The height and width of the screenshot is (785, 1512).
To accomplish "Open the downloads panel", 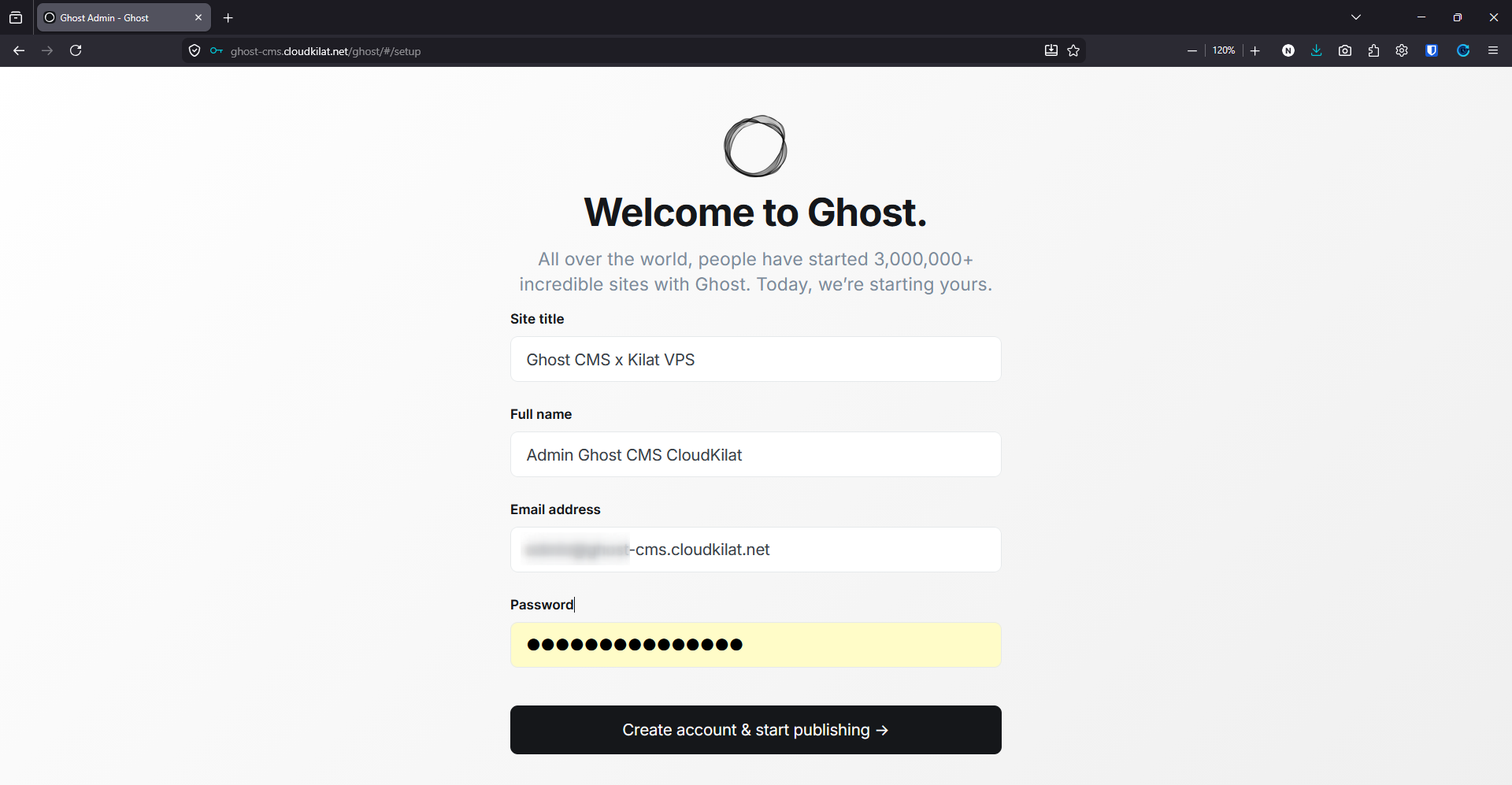I will coord(1317,50).
